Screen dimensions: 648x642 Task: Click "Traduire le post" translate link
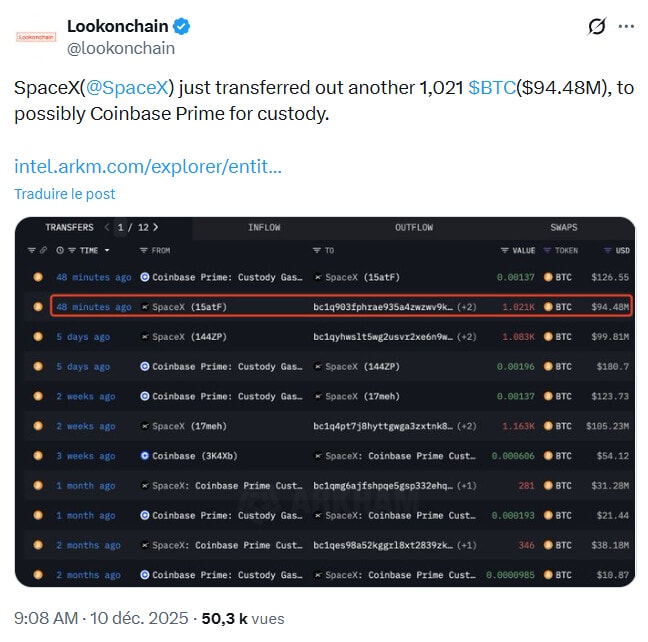pyautogui.click(x=64, y=194)
